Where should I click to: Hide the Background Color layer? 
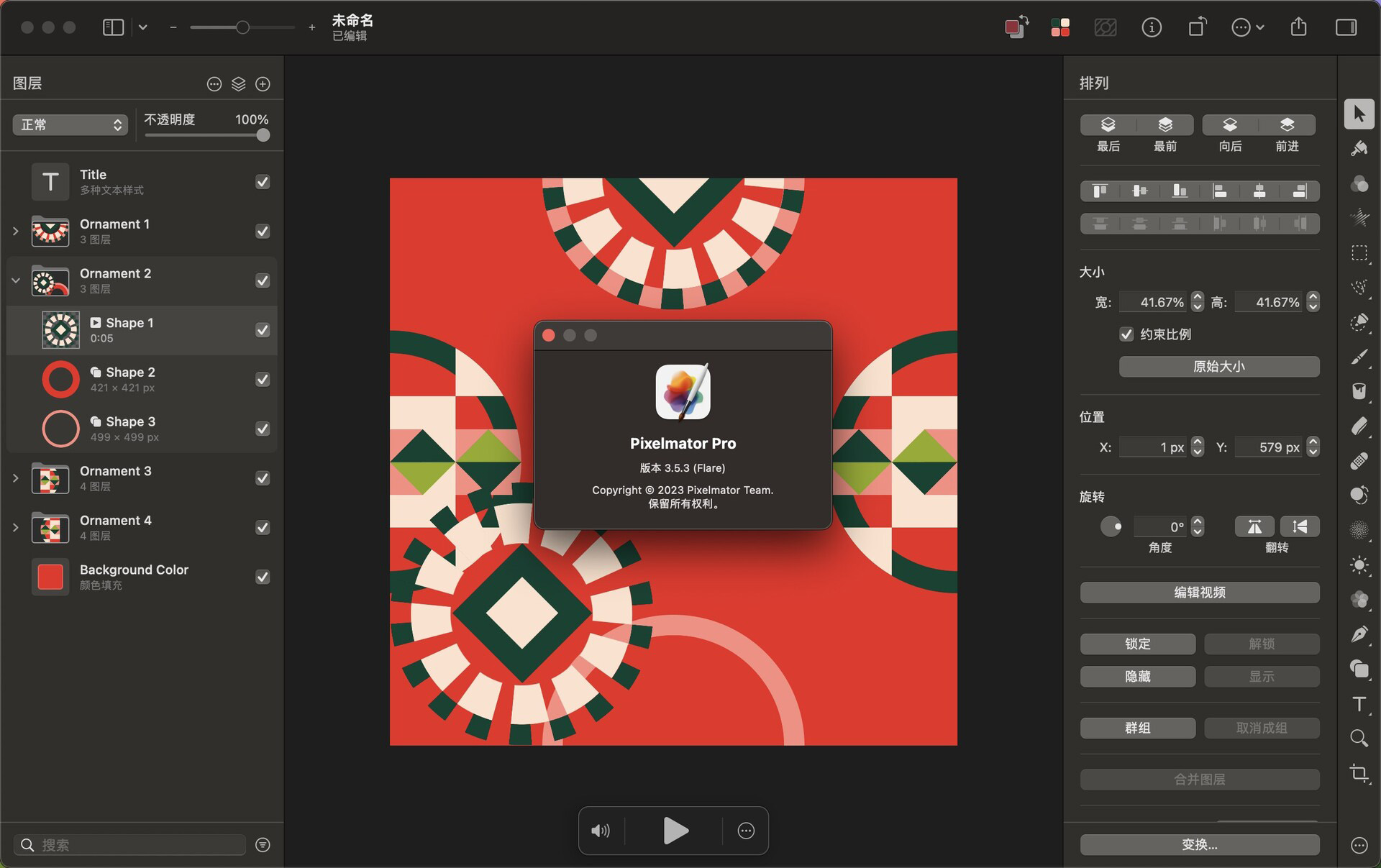coord(263,577)
